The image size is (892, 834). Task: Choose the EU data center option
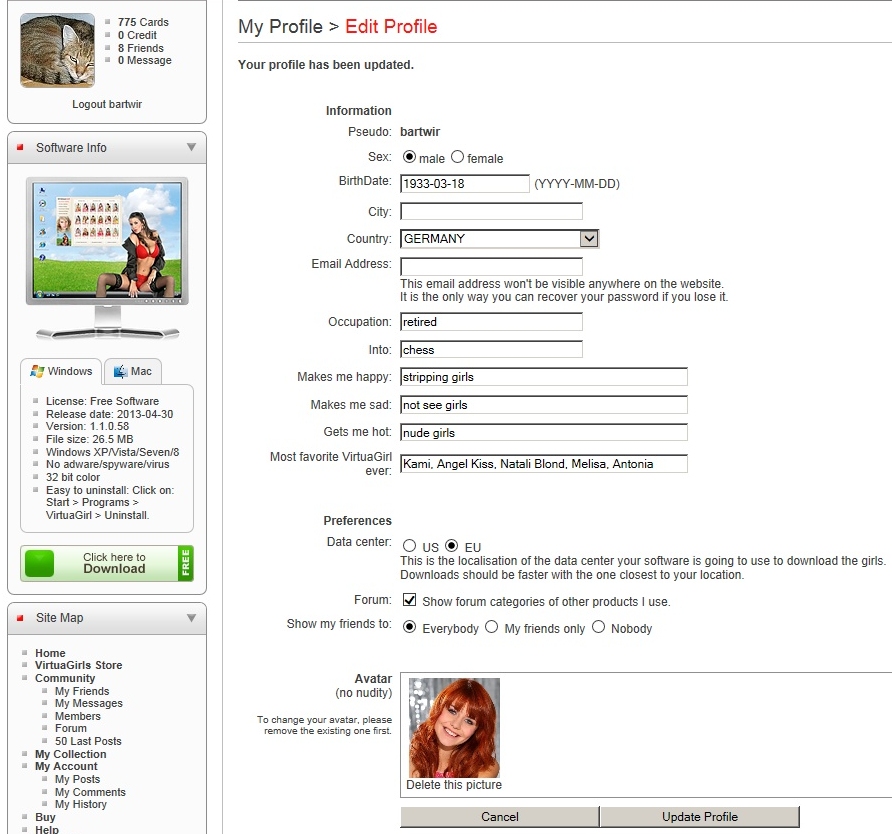point(451,546)
